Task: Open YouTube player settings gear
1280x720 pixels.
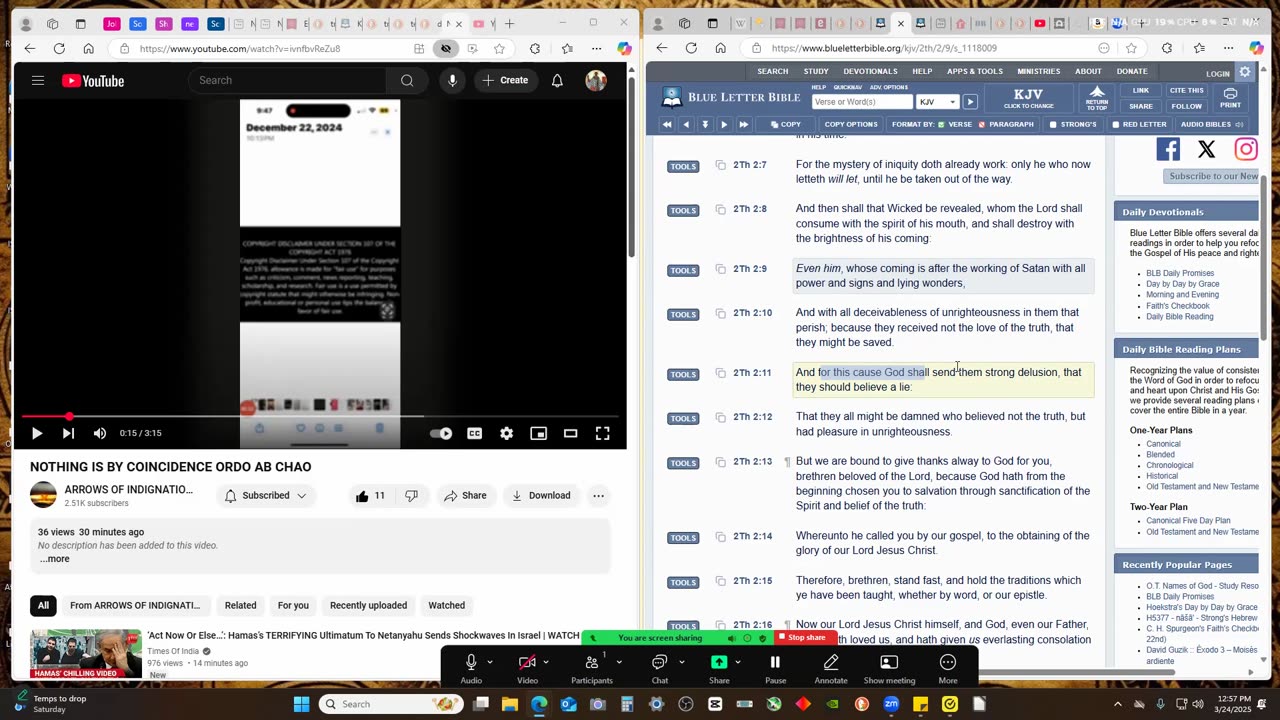Action: pos(506,433)
